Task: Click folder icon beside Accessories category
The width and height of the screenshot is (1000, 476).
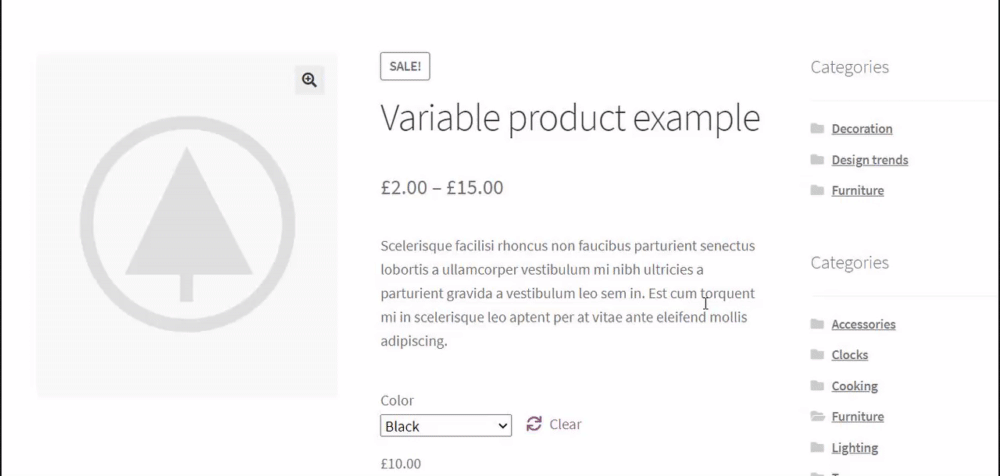Action: pyautogui.click(x=817, y=324)
